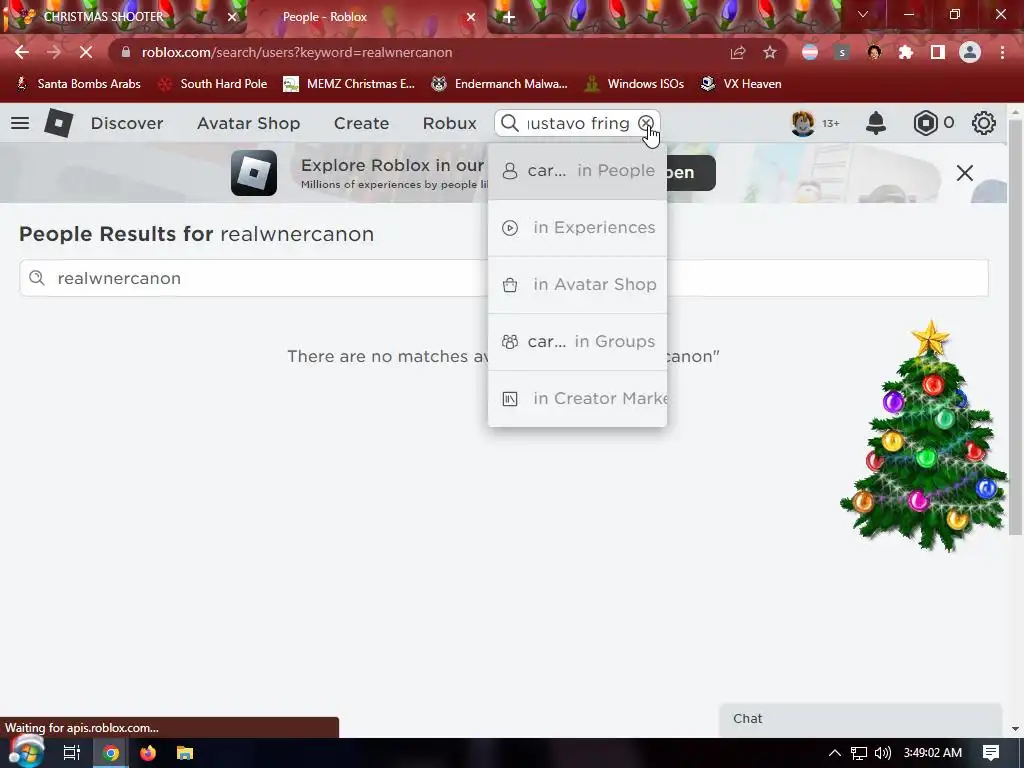Open the notifications bell

pos(876,123)
